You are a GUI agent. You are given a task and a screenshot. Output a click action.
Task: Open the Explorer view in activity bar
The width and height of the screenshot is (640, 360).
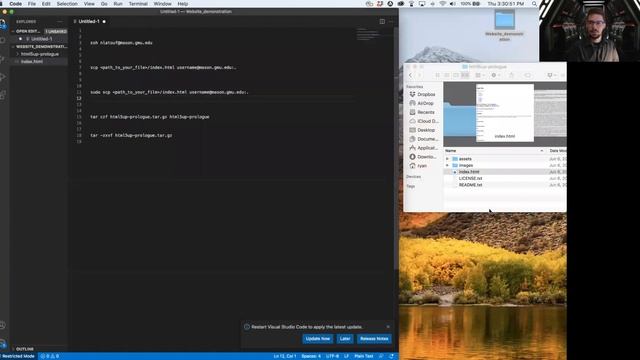click(2, 24)
